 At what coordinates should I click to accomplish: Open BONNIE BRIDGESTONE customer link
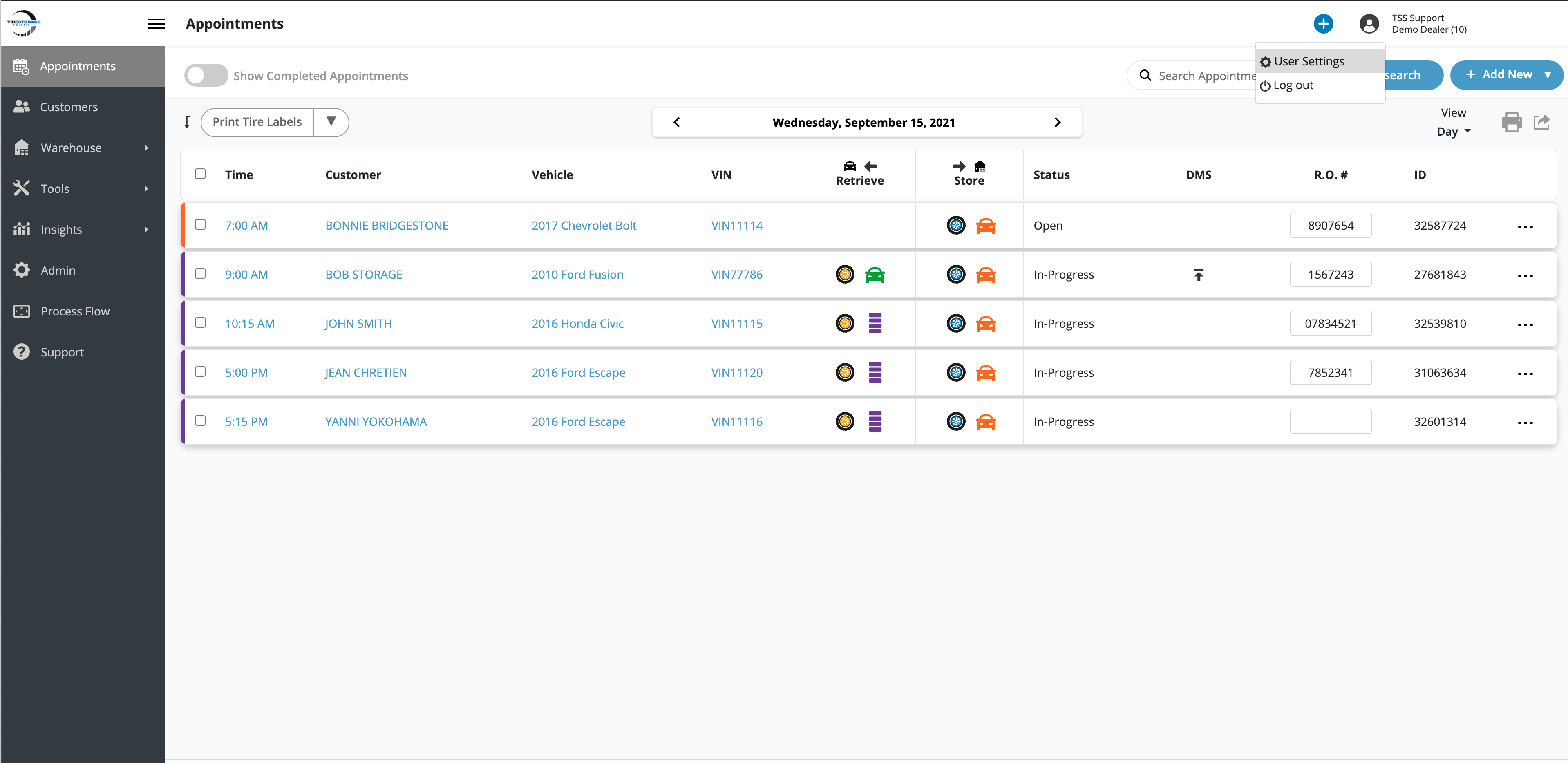click(387, 225)
